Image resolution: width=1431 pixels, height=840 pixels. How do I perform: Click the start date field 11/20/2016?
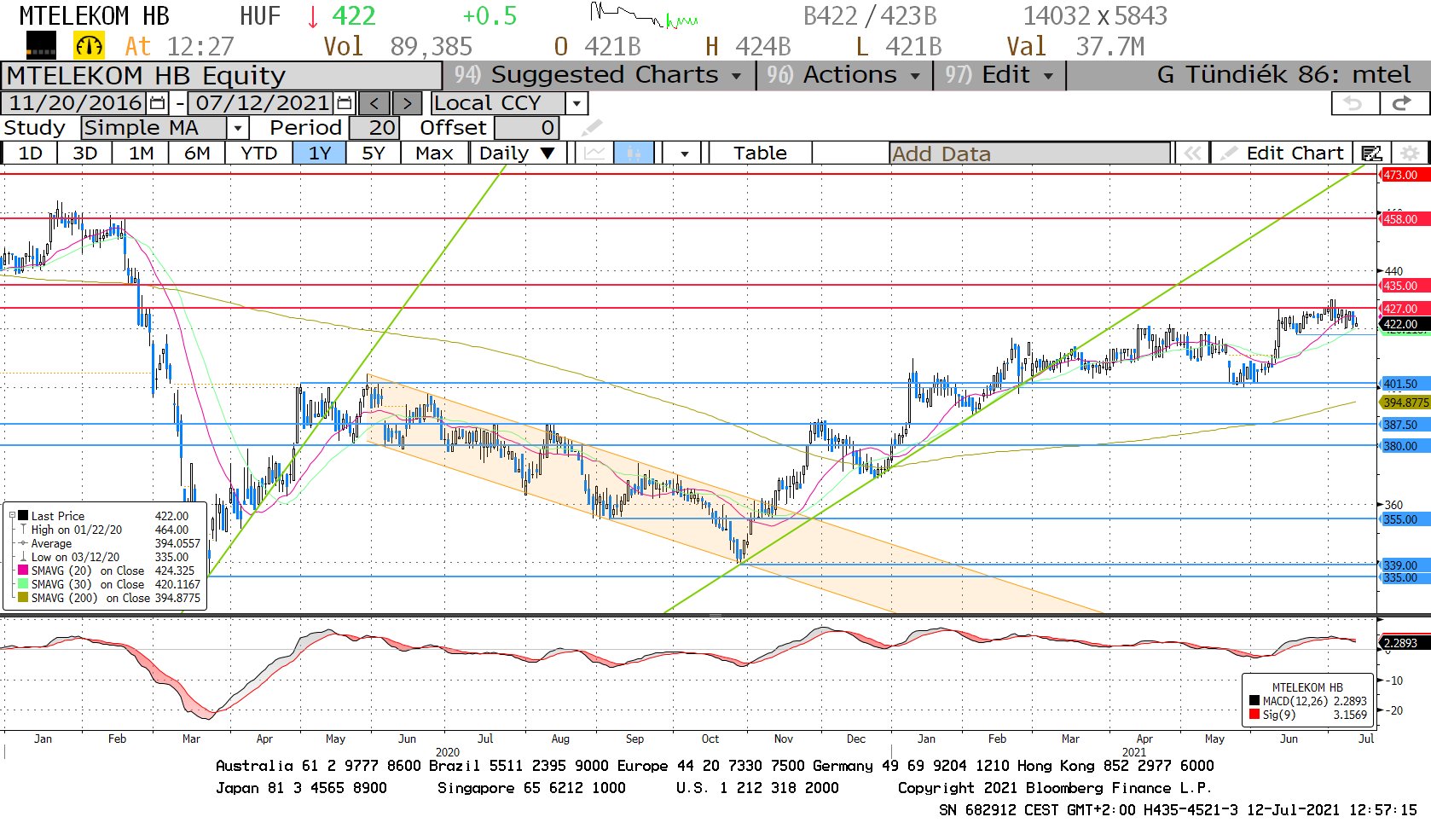pos(75,103)
